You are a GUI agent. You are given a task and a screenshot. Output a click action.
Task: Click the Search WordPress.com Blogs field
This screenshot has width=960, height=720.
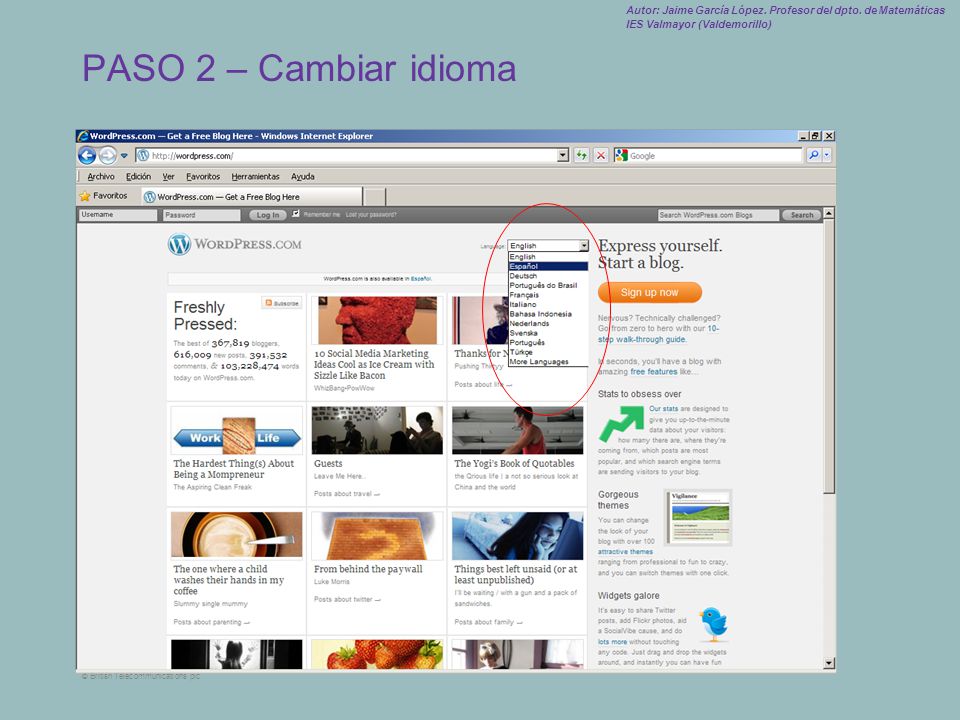[x=718, y=215]
